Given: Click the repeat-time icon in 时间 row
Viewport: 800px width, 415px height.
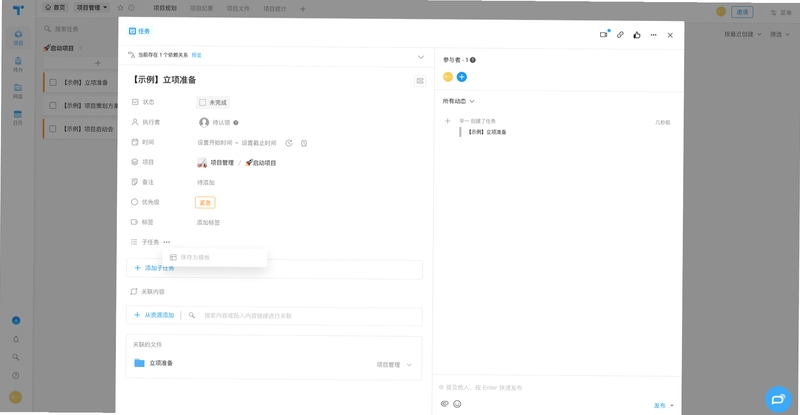Looking at the screenshot, I should coord(289,143).
